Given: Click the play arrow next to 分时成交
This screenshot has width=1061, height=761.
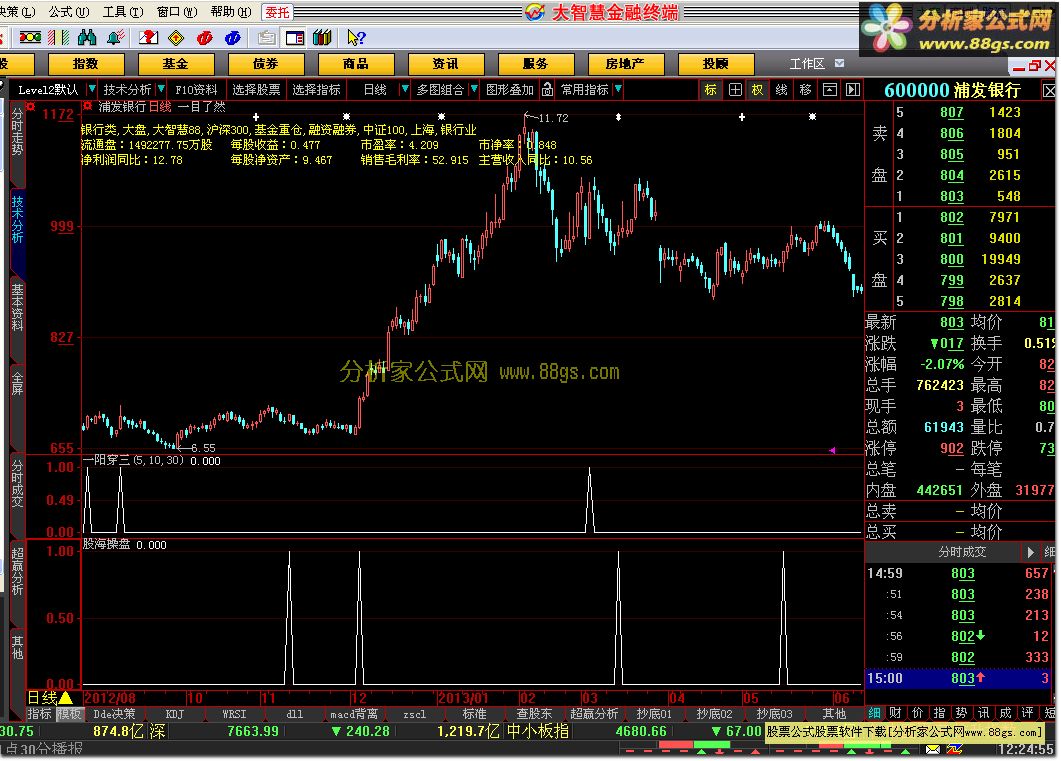Looking at the screenshot, I should 1030,552.
